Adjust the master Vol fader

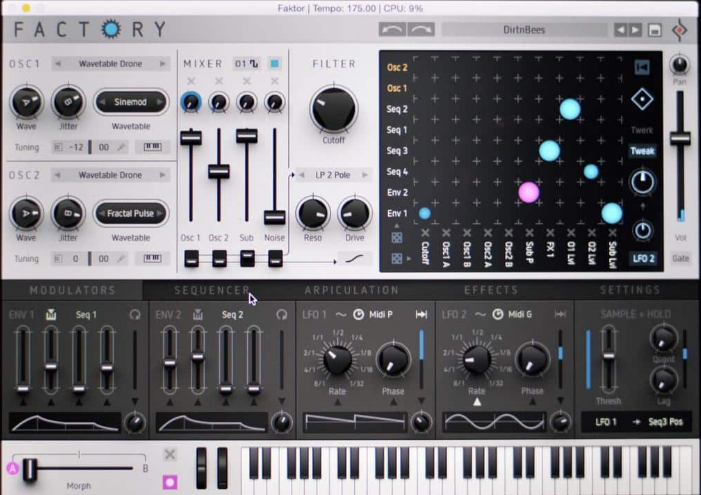[680, 138]
